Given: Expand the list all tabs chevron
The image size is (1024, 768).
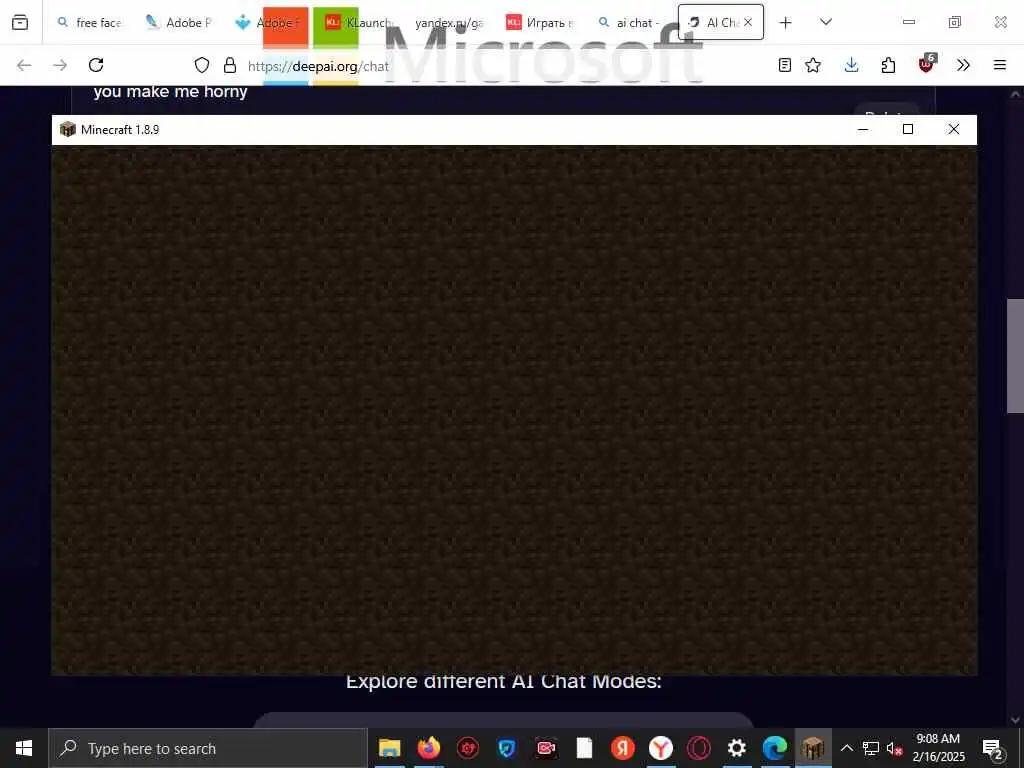Looking at the screenshot, I should (x=825, y=22).
